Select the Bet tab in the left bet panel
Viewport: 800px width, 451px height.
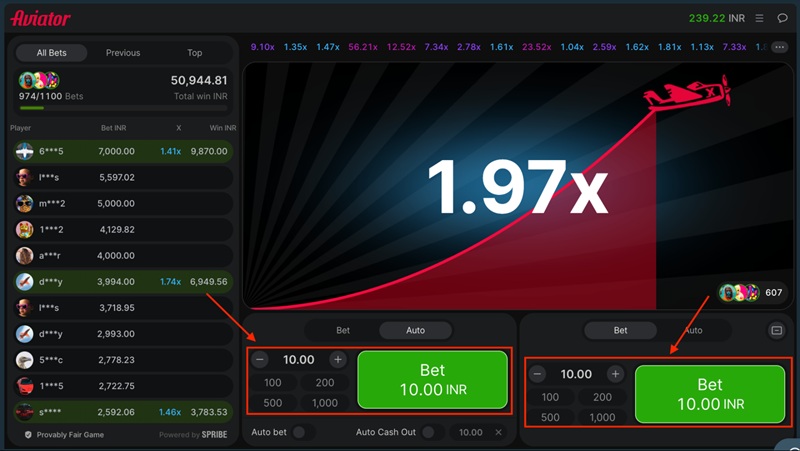343,331
